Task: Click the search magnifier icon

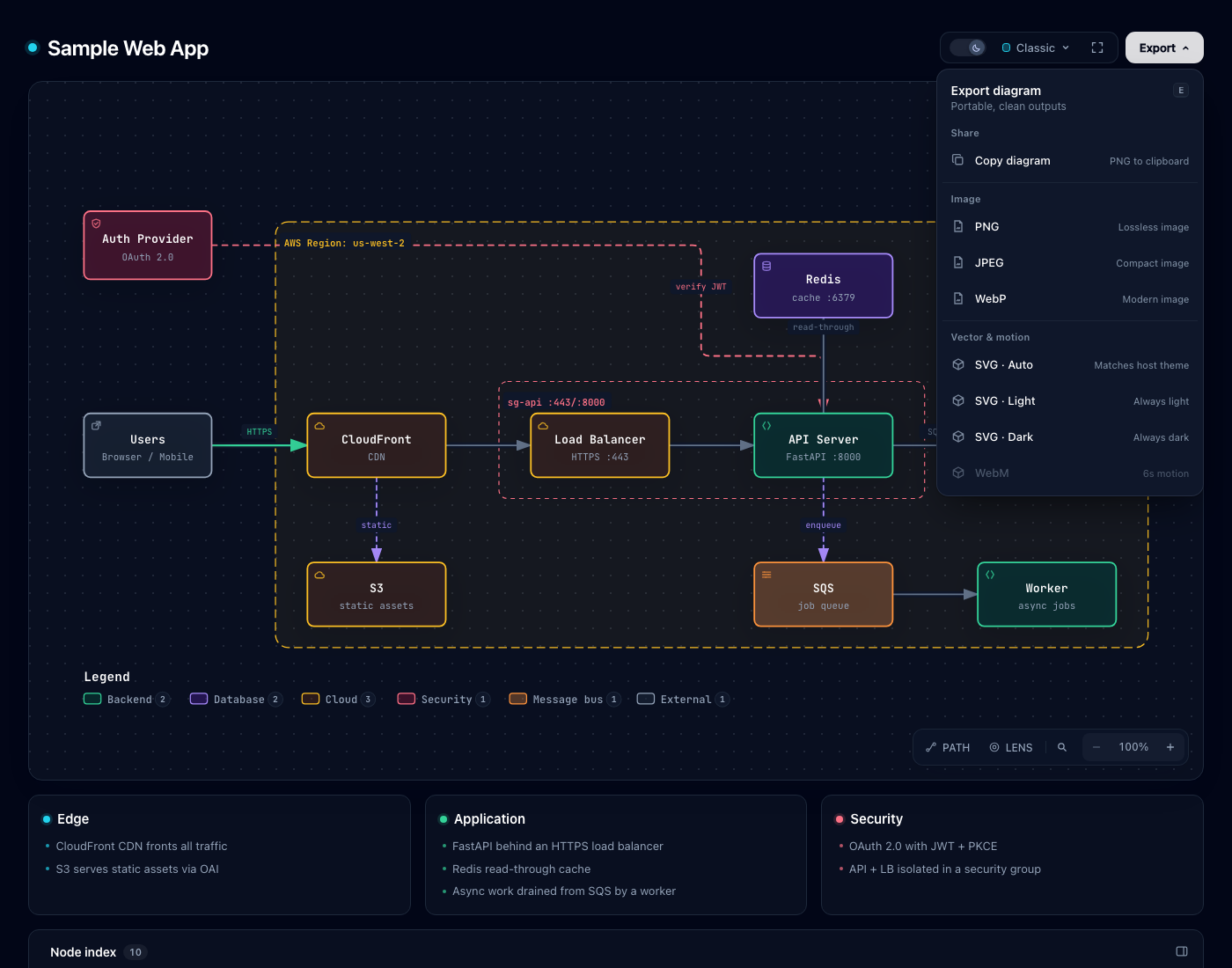Action: click(x=1062, y=747)
